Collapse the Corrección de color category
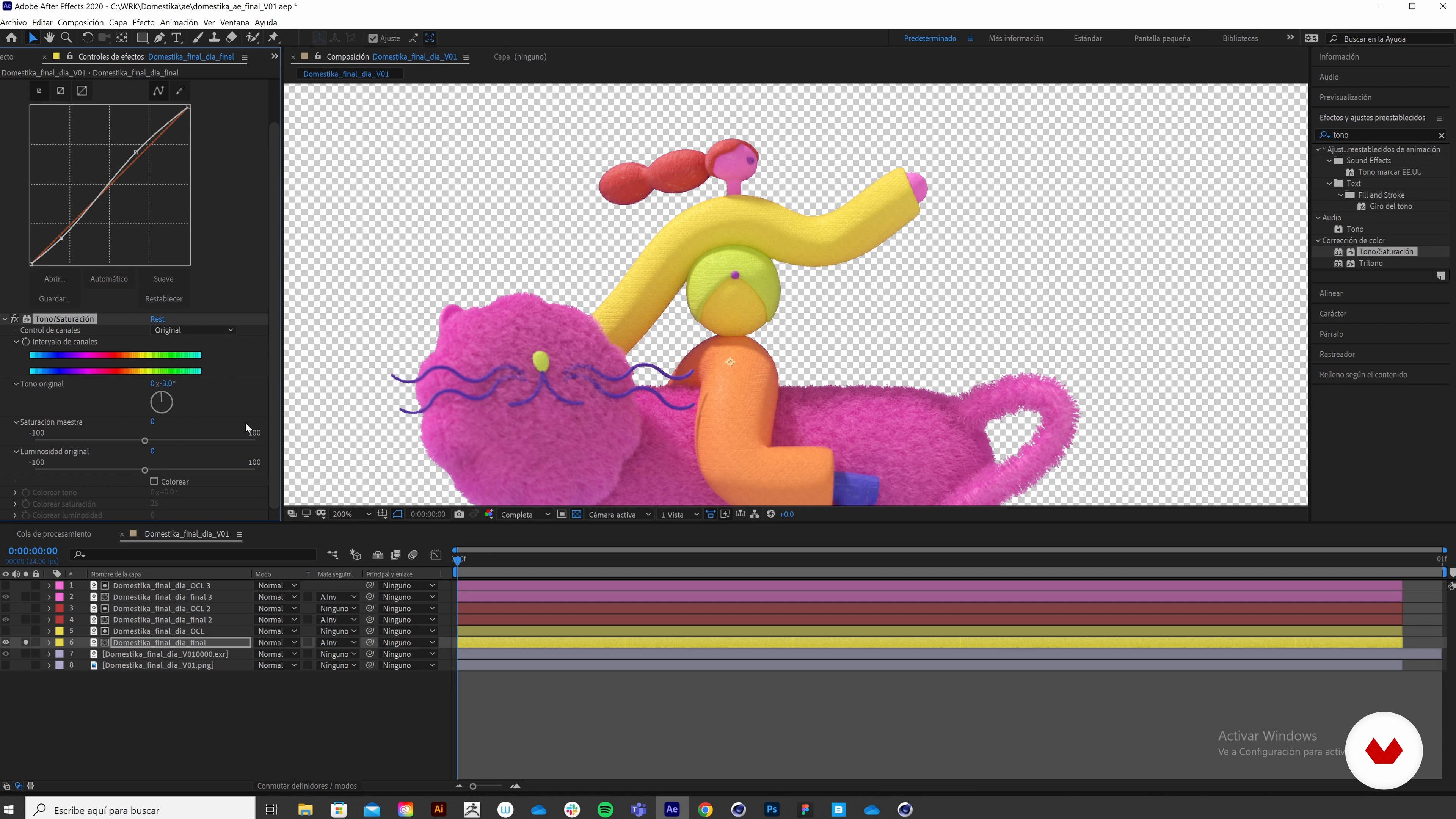 click(1318, 240)
